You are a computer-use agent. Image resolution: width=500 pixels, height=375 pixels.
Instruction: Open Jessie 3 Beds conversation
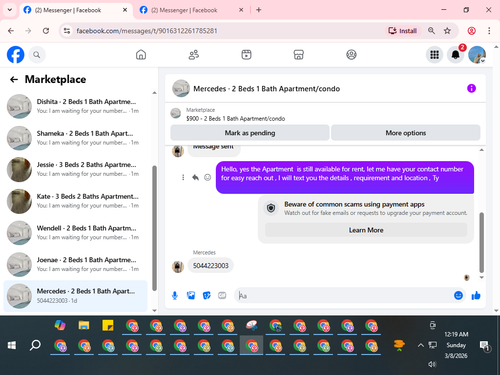click(x=75, y=169)
